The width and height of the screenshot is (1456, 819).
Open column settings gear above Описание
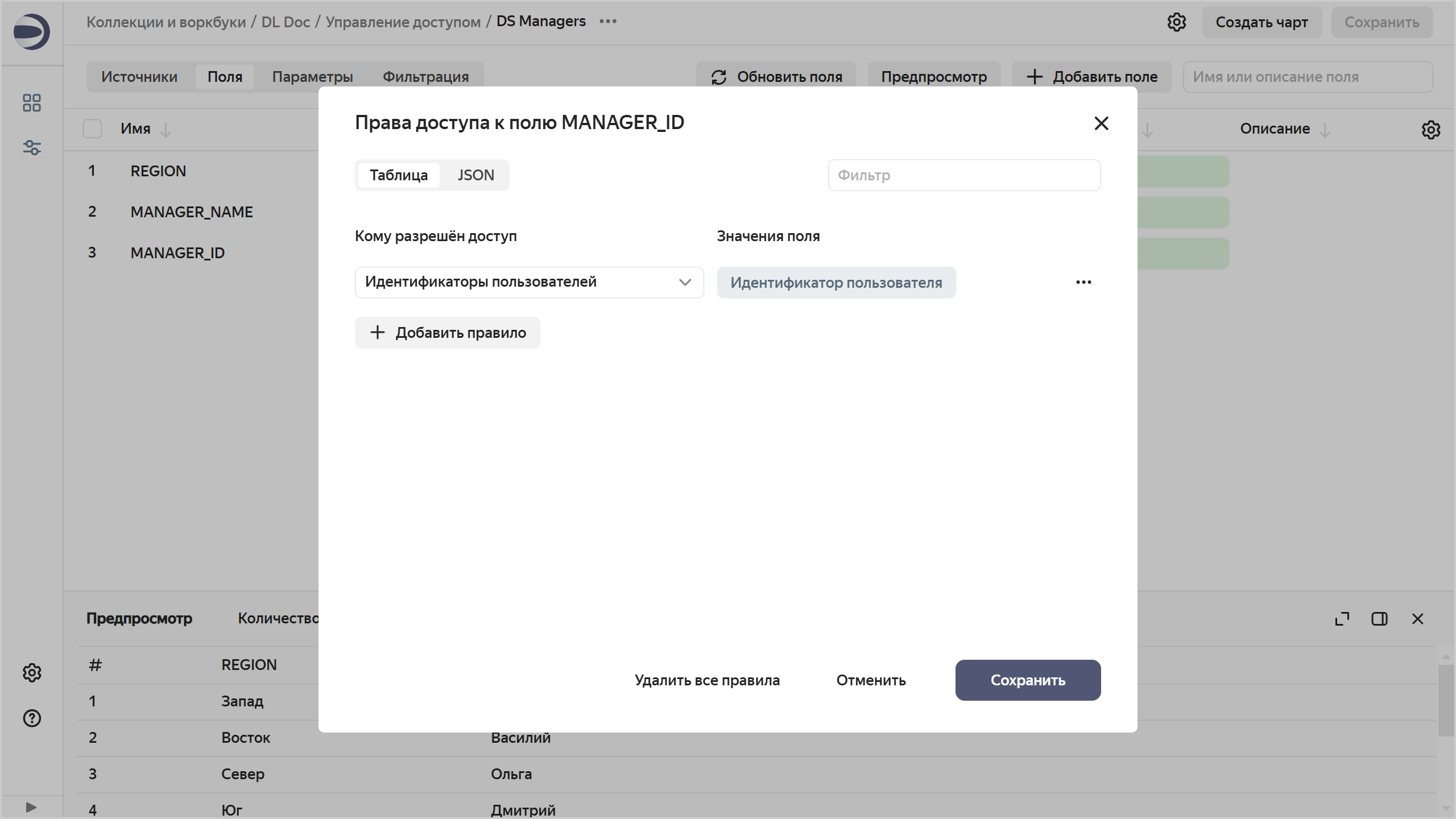[x=1431, y=130]
